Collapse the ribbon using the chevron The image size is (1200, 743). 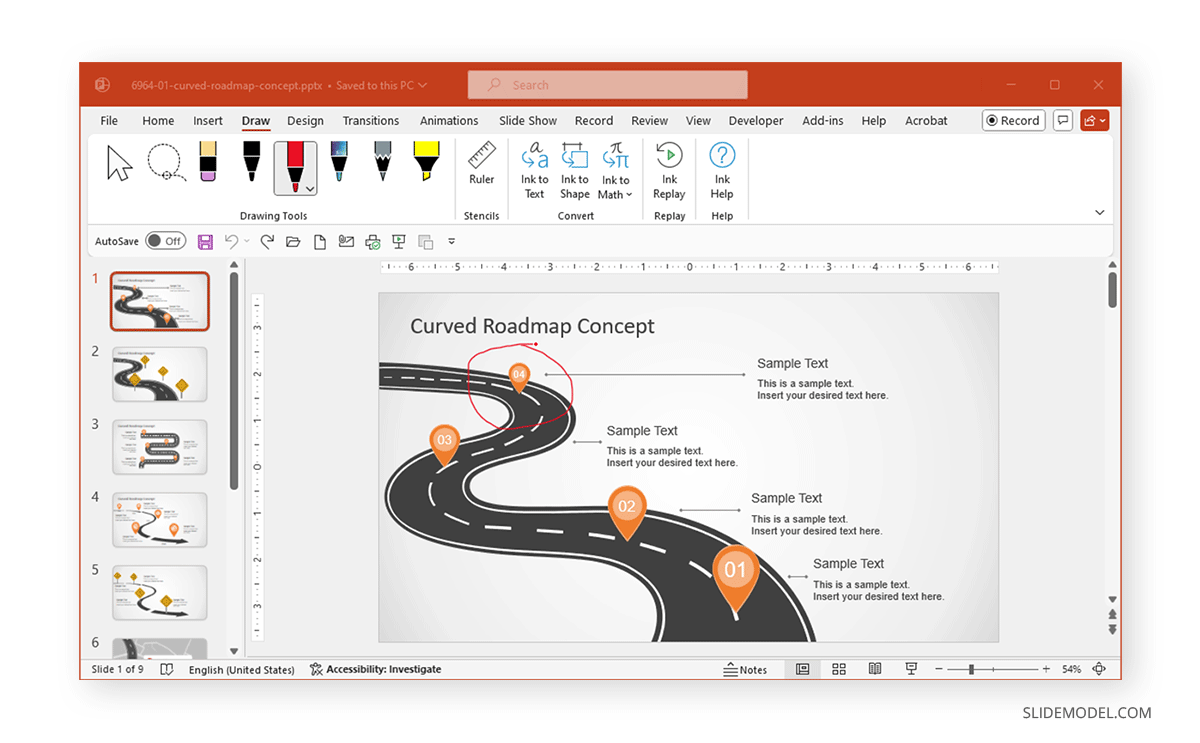[1099, 213]
